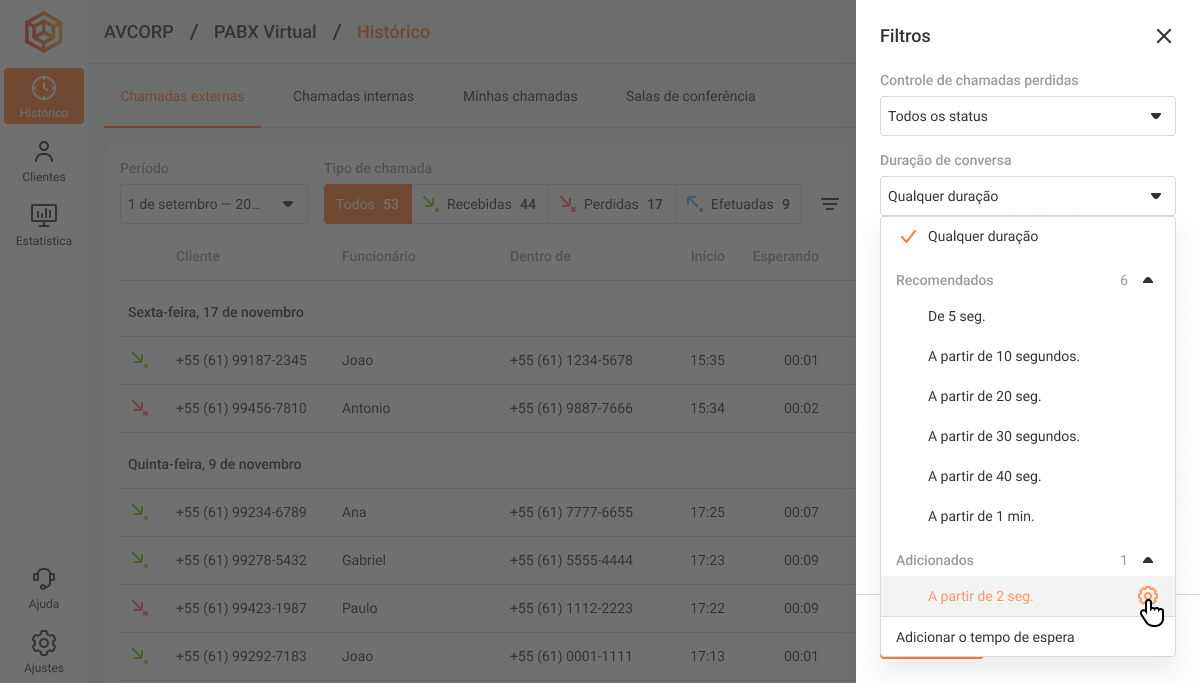The width and height of the screenshot is (1200, 683).
Task: Filter by Recebidas calls
Action: pyautogui.click(x=479, y=204)
